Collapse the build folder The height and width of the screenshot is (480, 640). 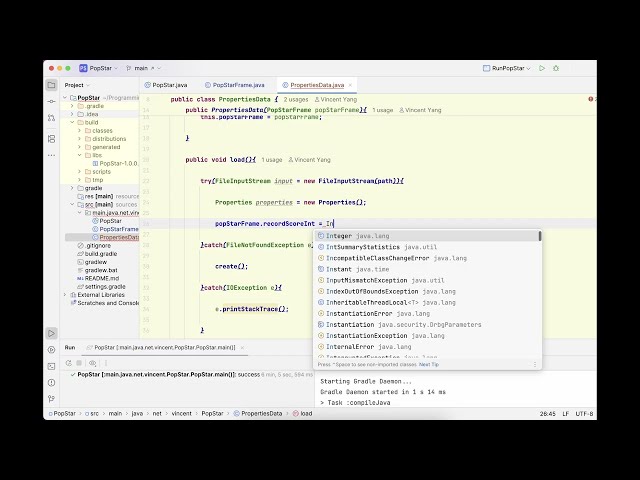click(x=72, y=122)
